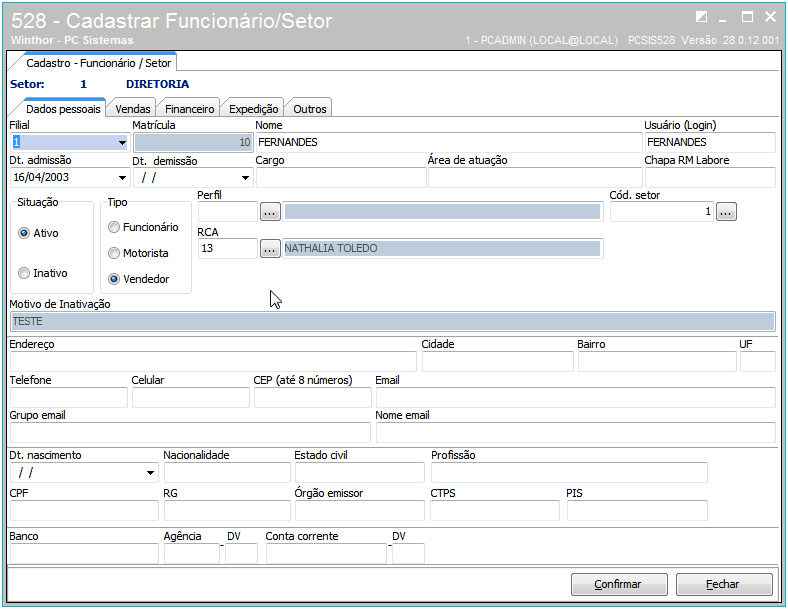Select the Inativo situation radio button
Viewport: 788px width, 612px height.
point(24,273)
